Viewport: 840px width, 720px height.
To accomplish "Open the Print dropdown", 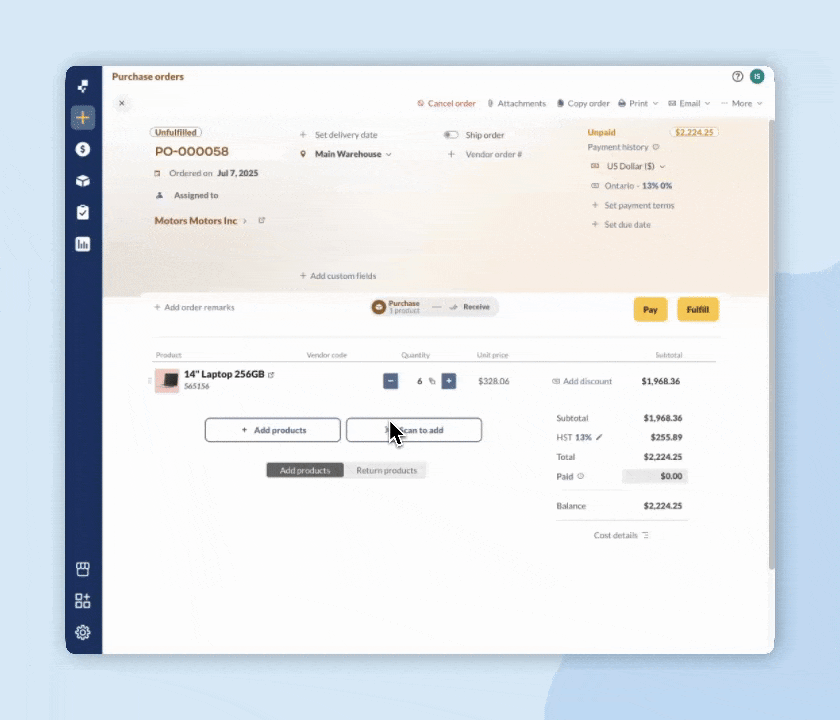I will [638, 103].
